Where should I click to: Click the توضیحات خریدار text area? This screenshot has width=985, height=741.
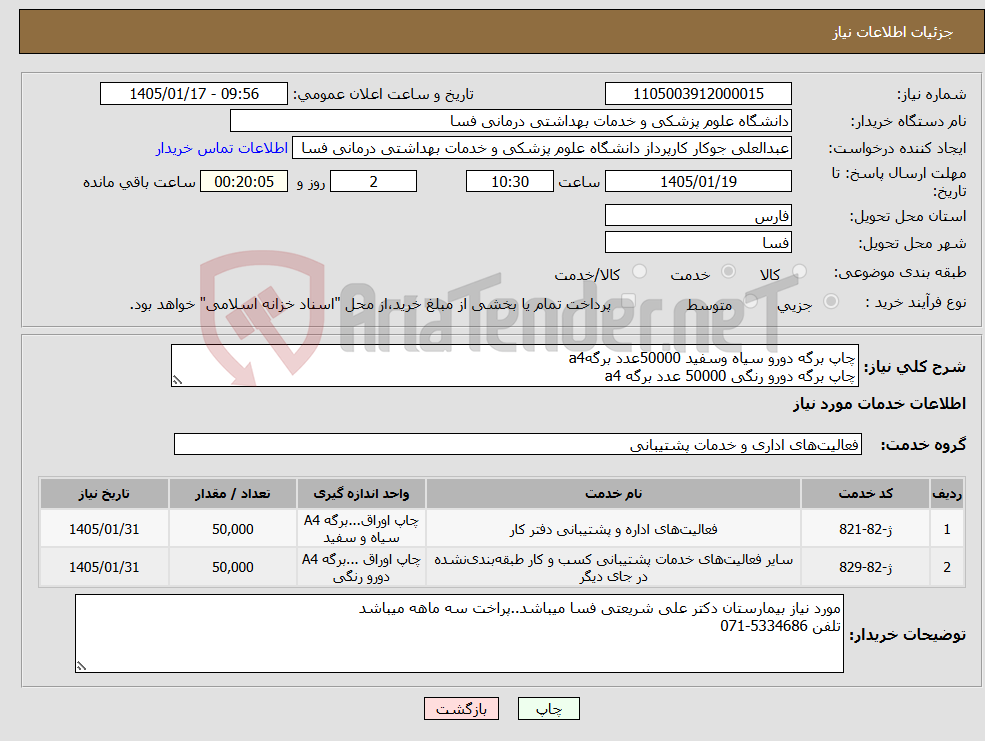click(x=459, y=634)
